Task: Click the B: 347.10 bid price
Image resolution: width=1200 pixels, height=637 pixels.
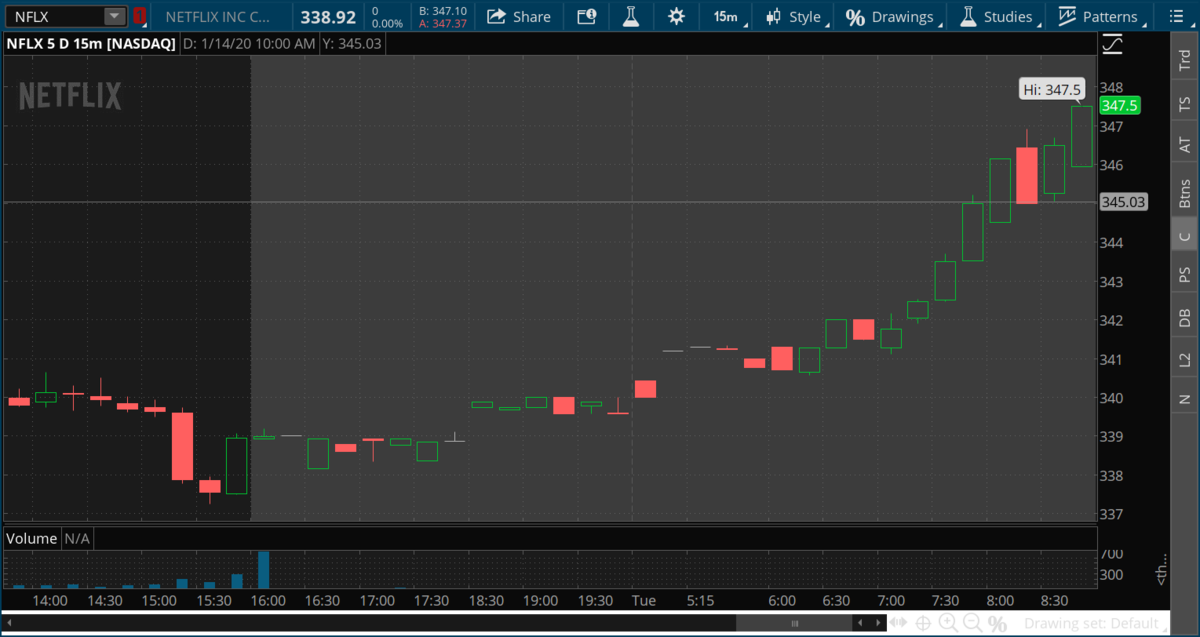Action: click(x=443, y=10)
